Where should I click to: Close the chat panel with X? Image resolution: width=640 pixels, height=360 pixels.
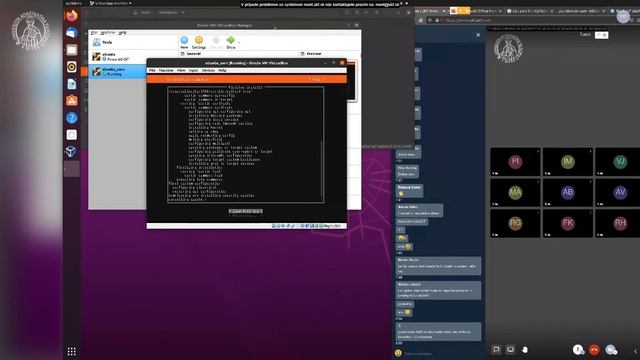[478, 35]
